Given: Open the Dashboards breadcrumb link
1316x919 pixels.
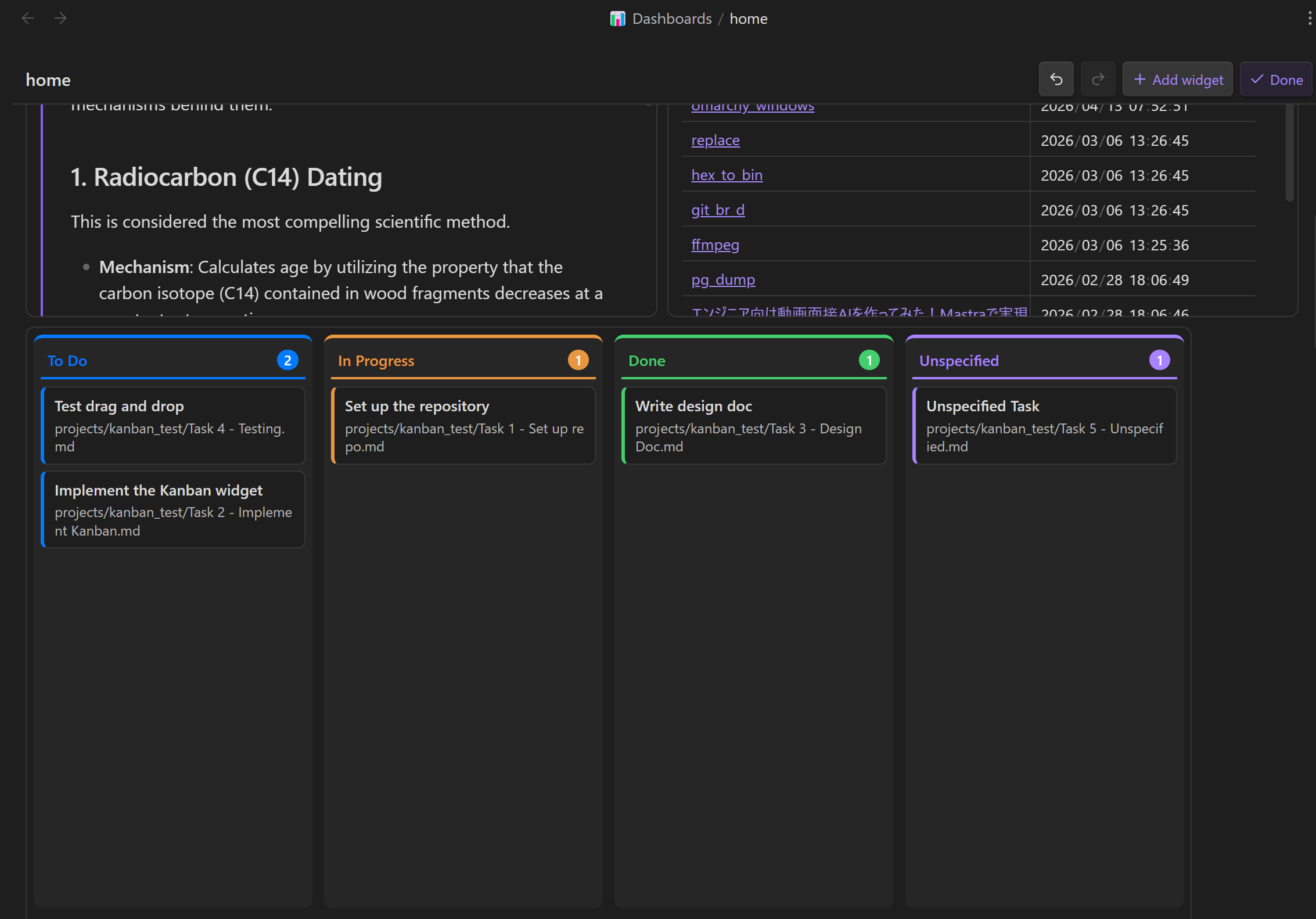Looking at the screenshot, I should coord(671,19).
